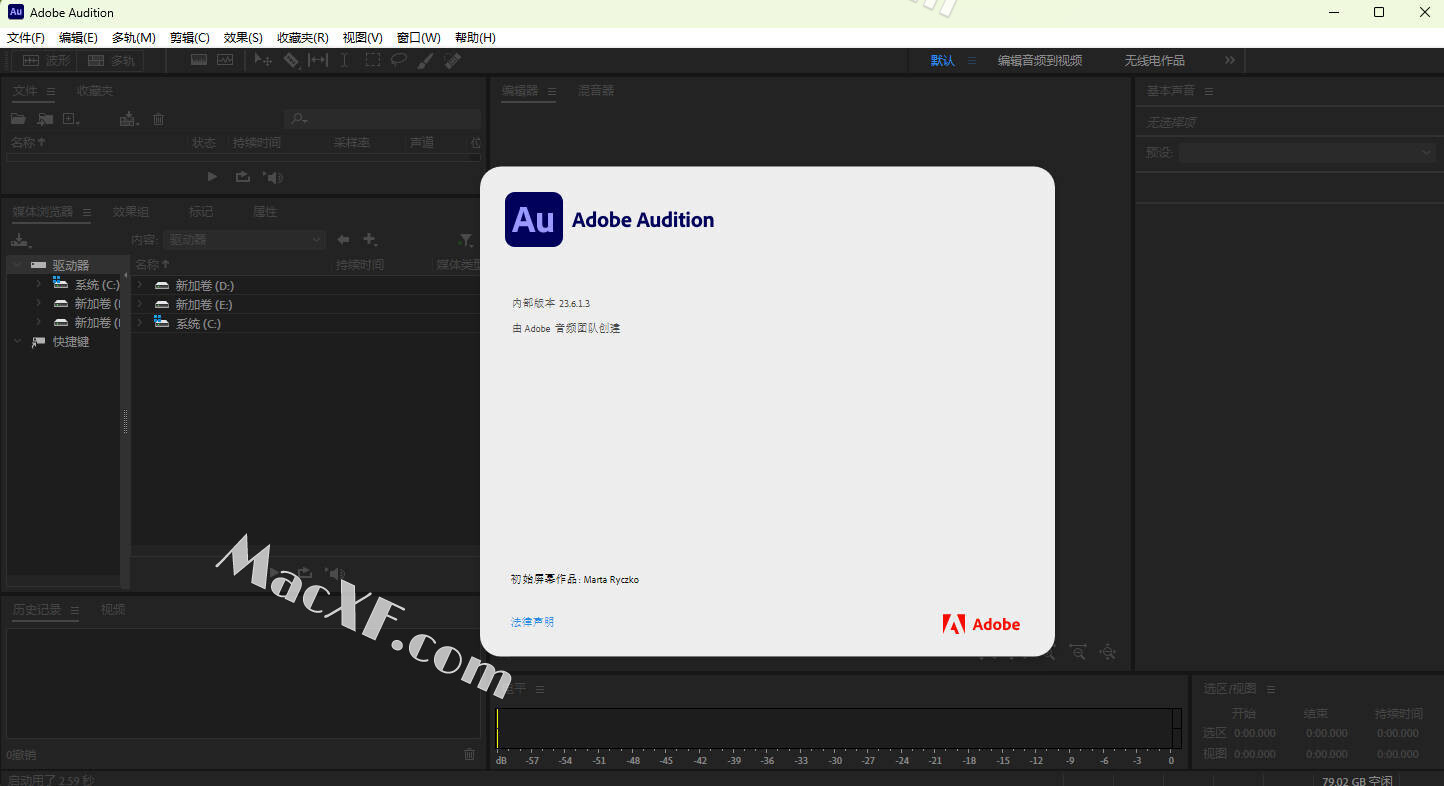
Task: Collapse the 快捷键 tree node
Action: (17, 342)
